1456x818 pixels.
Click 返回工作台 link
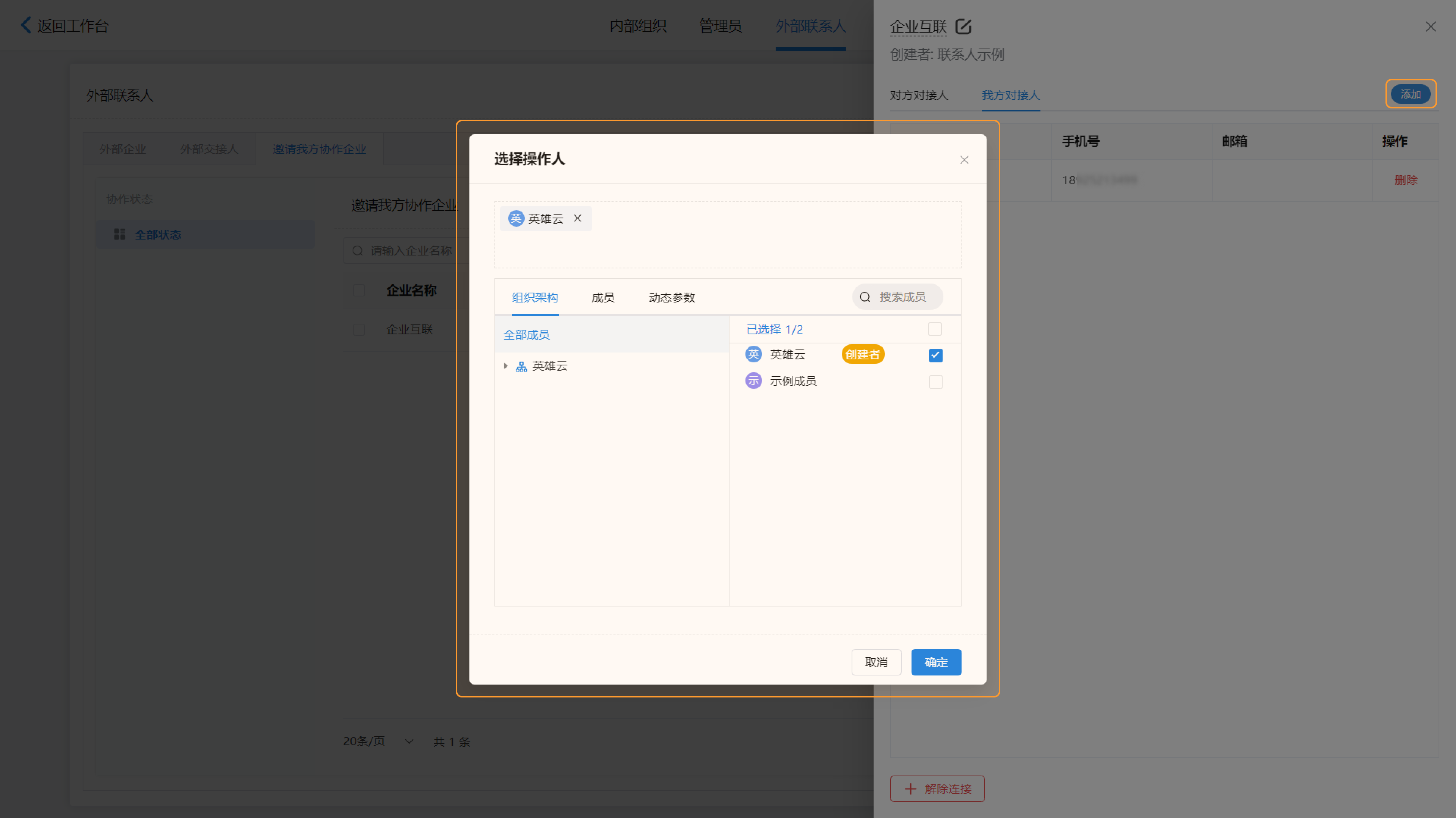73,25
